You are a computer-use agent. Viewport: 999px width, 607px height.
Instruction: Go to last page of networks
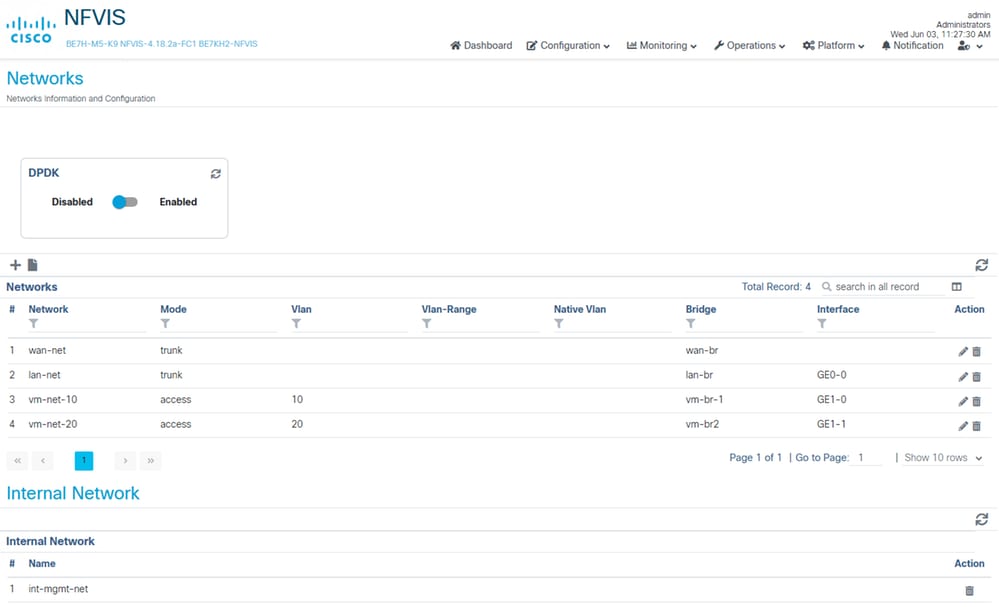(x=150, y=461)
